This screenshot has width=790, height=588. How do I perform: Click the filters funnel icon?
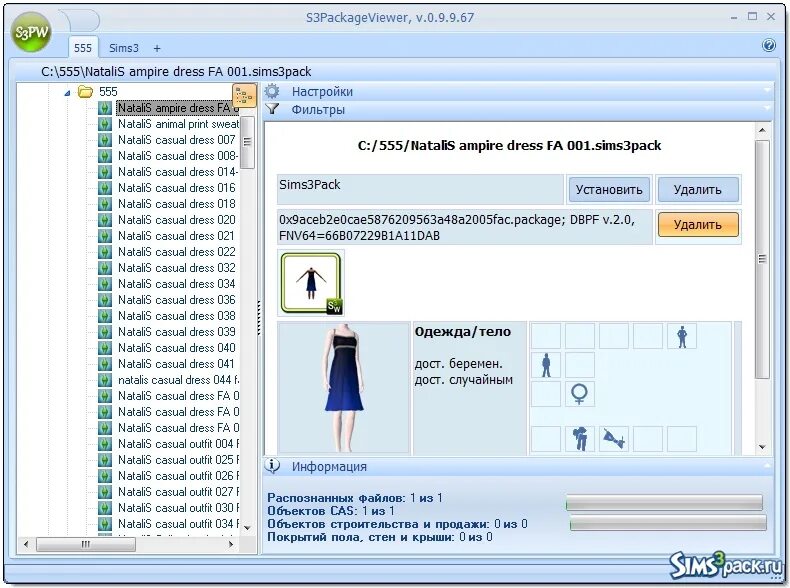point(272,109)
